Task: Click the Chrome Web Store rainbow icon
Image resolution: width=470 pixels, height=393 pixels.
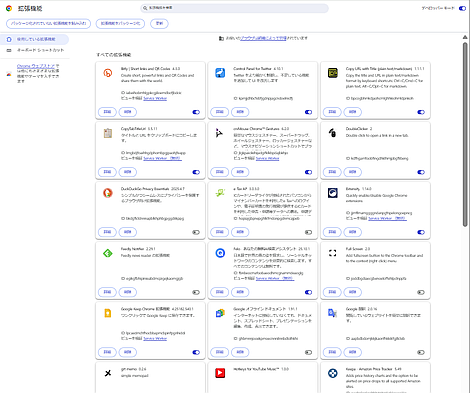Action: click(x=9, y=74)
